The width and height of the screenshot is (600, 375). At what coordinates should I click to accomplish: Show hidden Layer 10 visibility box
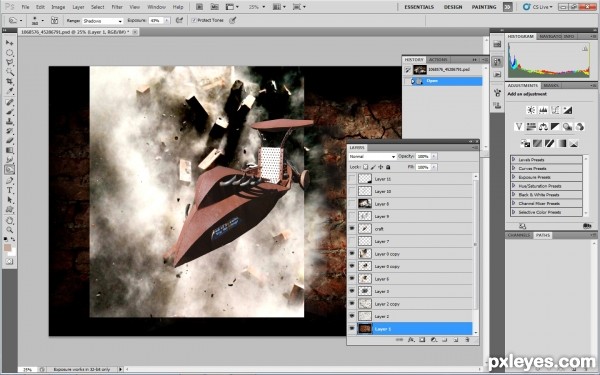pyautogui.click(x=352, y=191)
